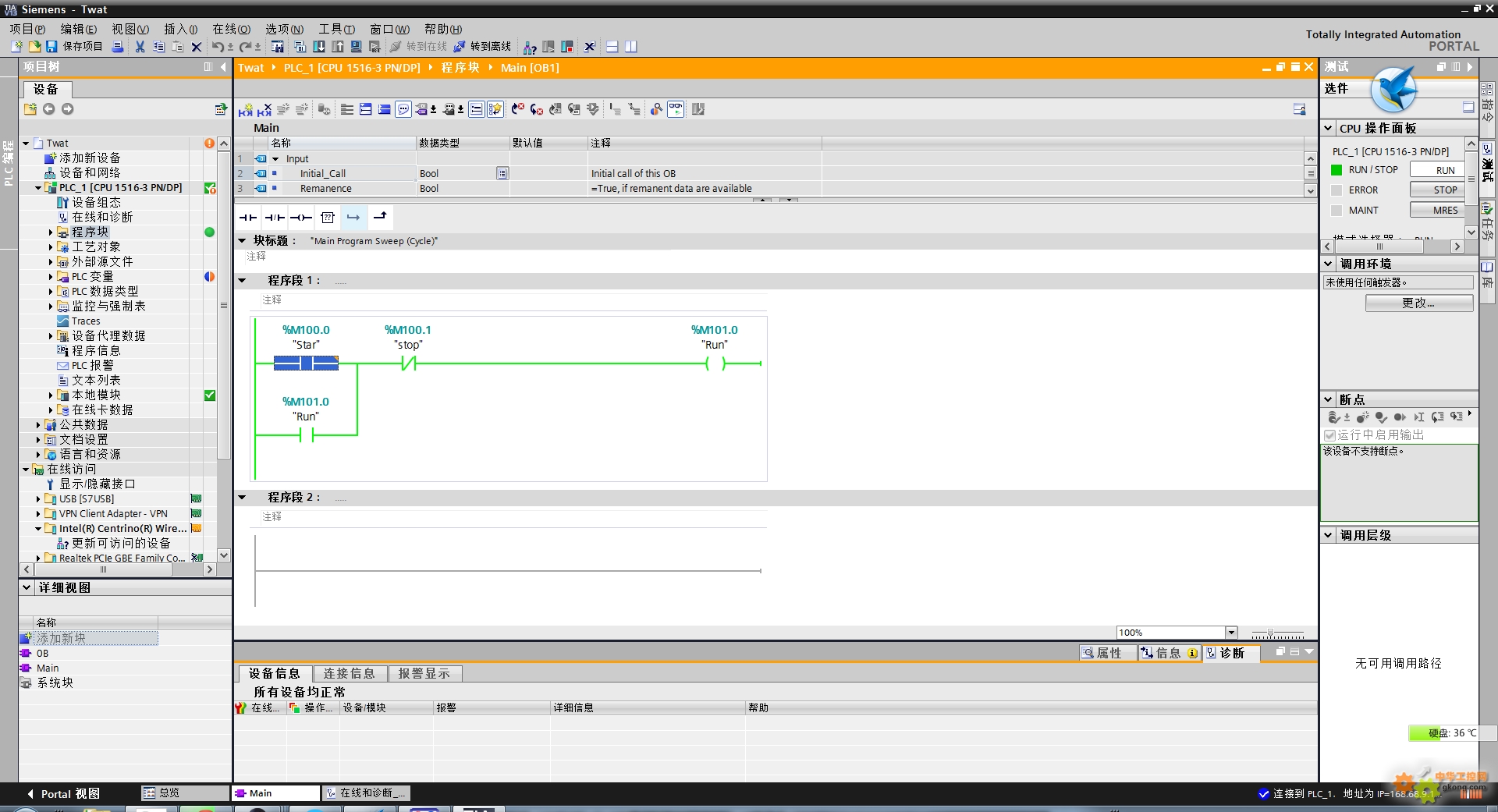Click the new project icon in main toolbar
This screenshot has height=812, width=1498.
pos(16,47)
